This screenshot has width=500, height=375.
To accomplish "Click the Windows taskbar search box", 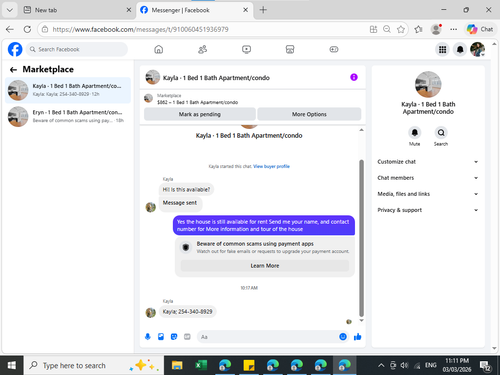I will click(94, 365).
